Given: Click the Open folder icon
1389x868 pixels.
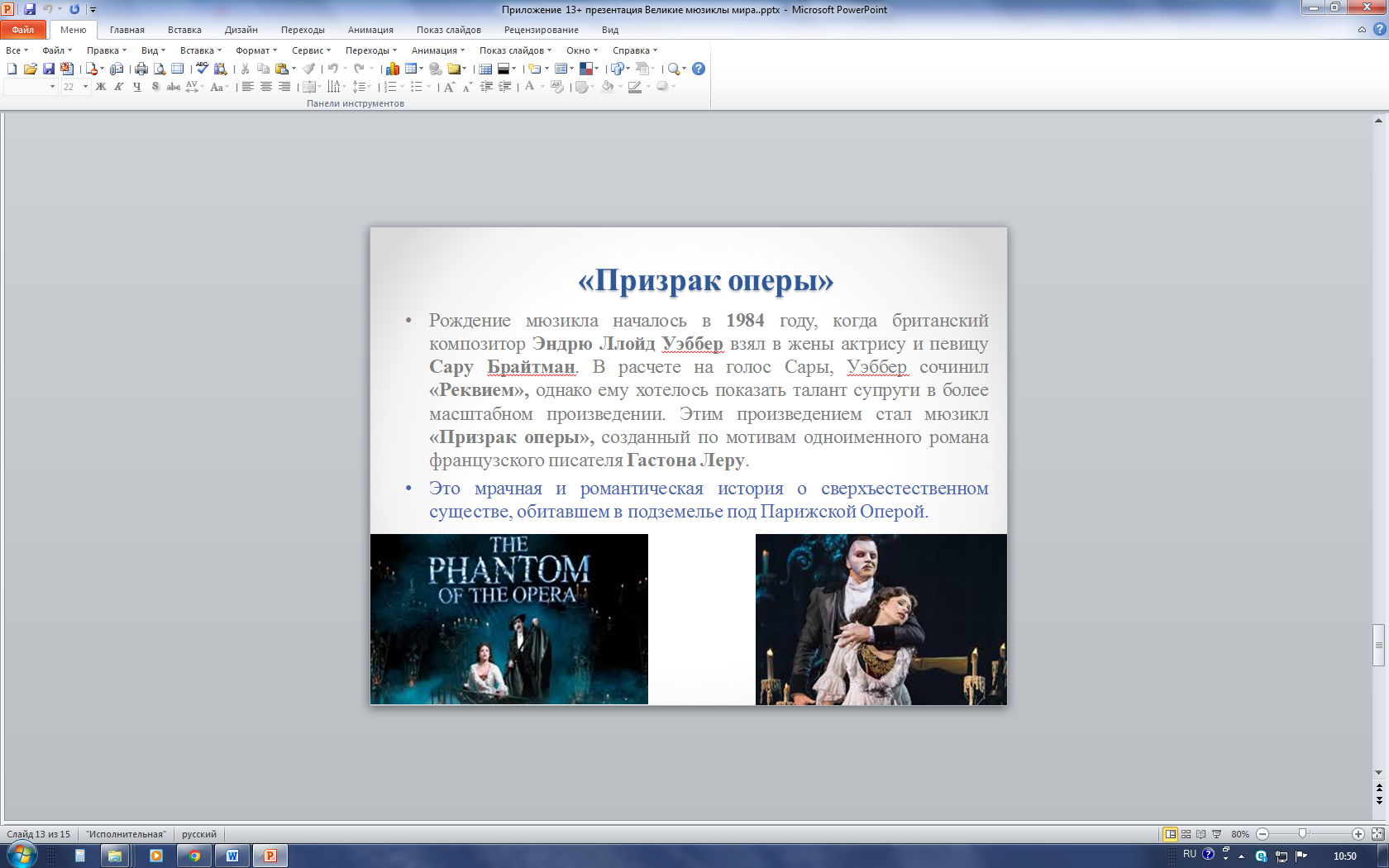Looking at the screenshot, I should click(31, 69).
